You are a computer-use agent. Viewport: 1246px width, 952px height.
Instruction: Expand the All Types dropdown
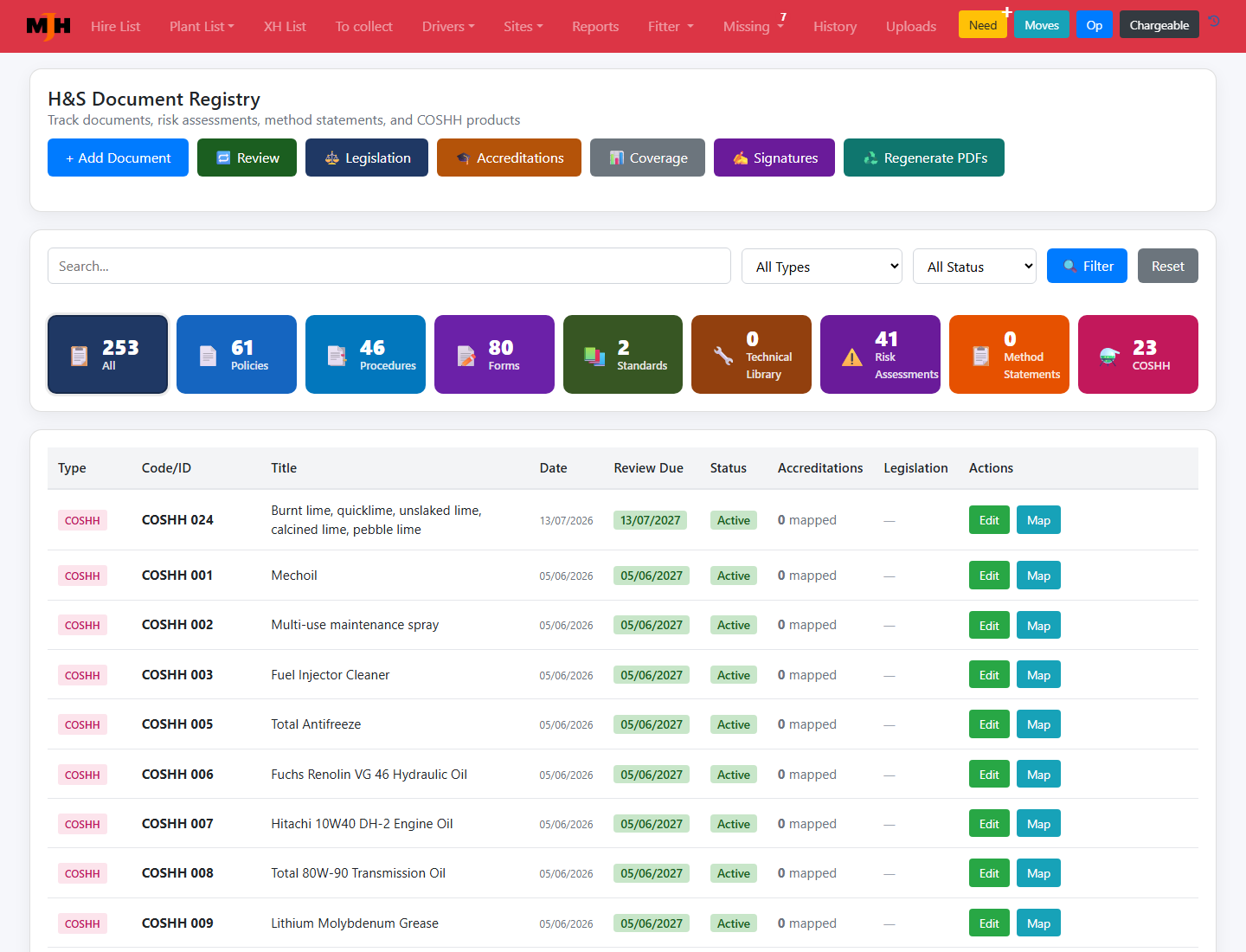point(822,267)
